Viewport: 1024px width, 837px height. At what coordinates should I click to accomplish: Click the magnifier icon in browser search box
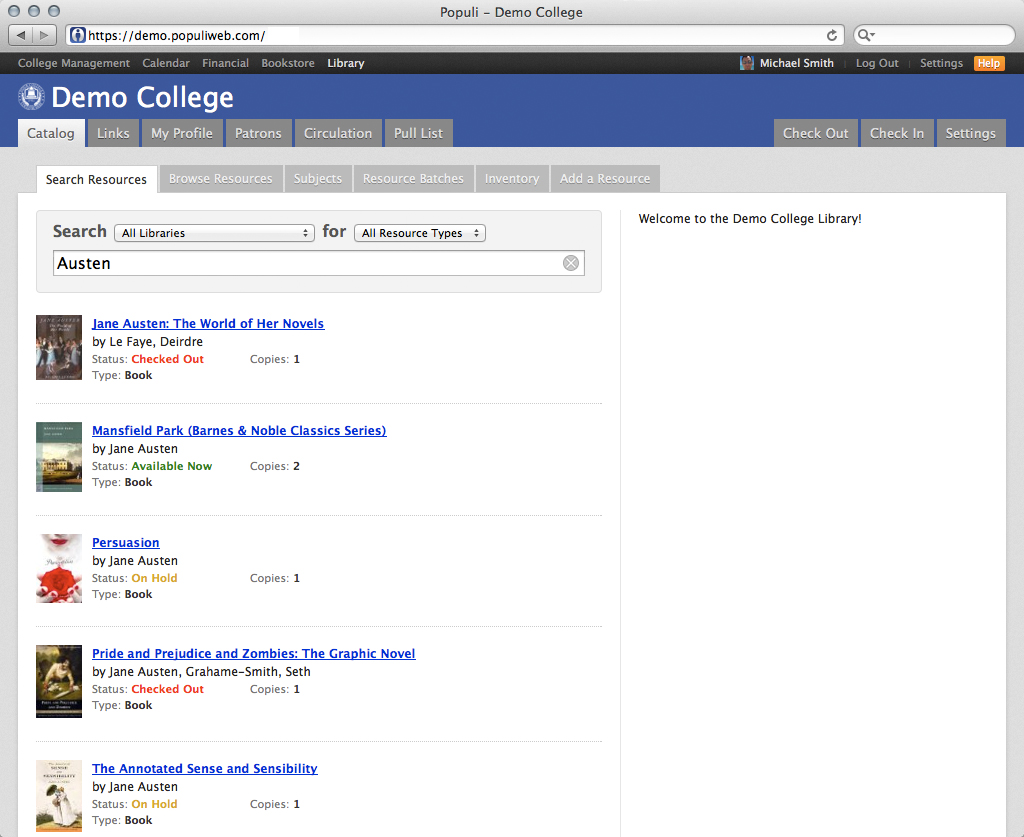click(x=865, y=35)
